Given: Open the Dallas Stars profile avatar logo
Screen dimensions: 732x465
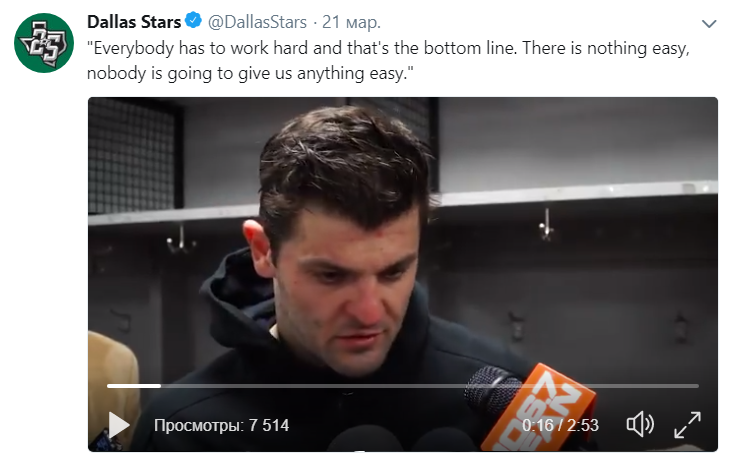Looking at the screenshot, I should point(44,42).
